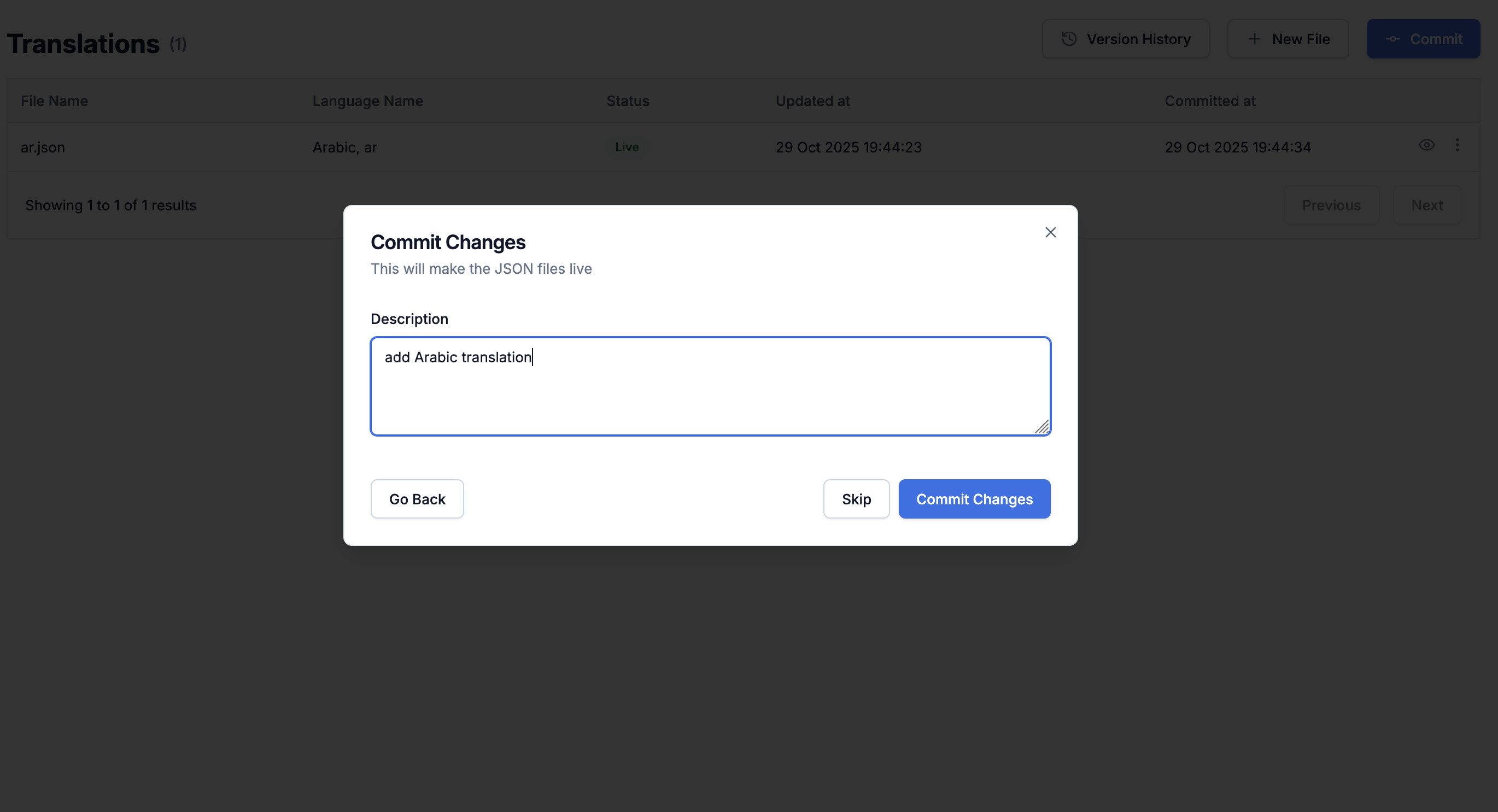Expand the Description text area by its corner handle
This screenshot has height=812, width=1498.
click(1043, 427)
